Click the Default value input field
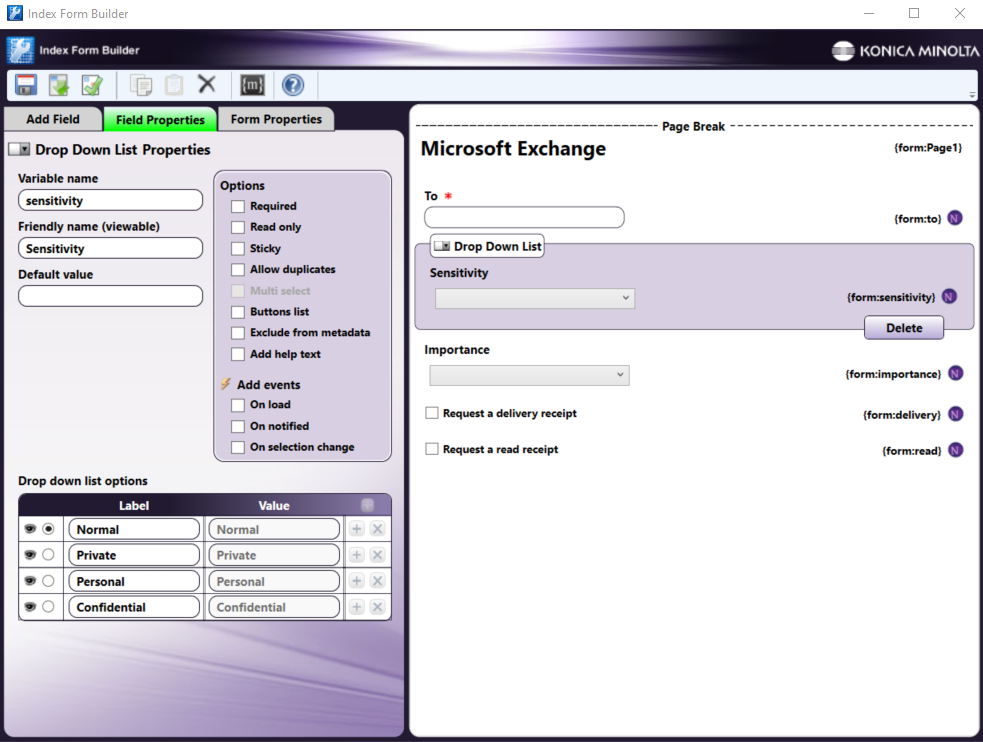This screenshot has width=983, height=742. coord(110,296)
